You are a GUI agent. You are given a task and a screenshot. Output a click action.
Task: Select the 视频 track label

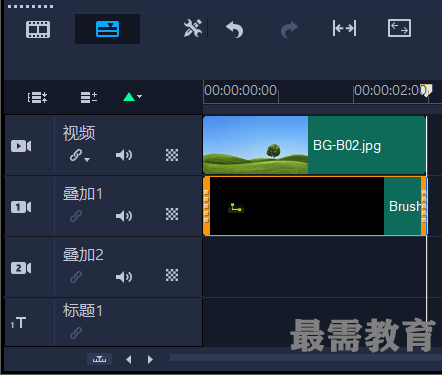79,133
